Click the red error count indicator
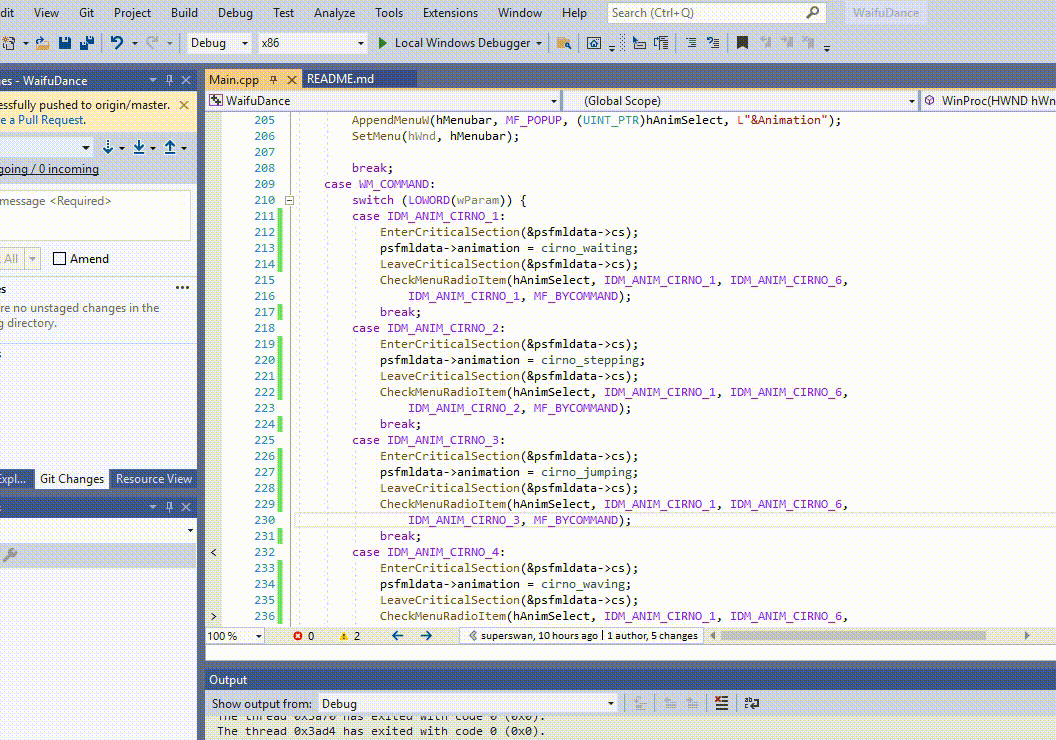Screen dimensions: 1056x740 coord(304,636)
